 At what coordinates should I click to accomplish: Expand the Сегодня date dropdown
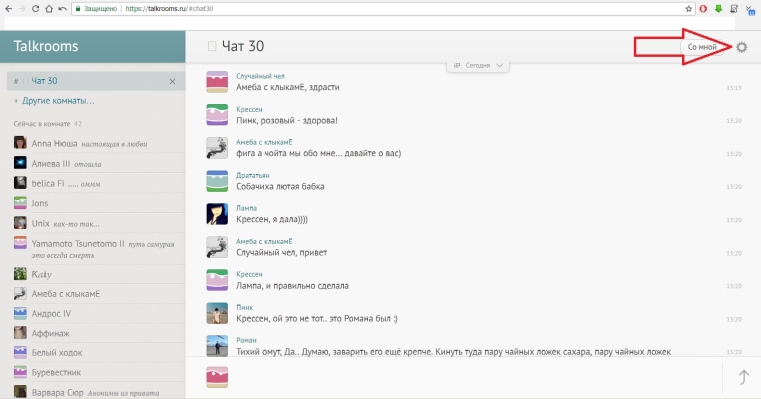point(478,65)
